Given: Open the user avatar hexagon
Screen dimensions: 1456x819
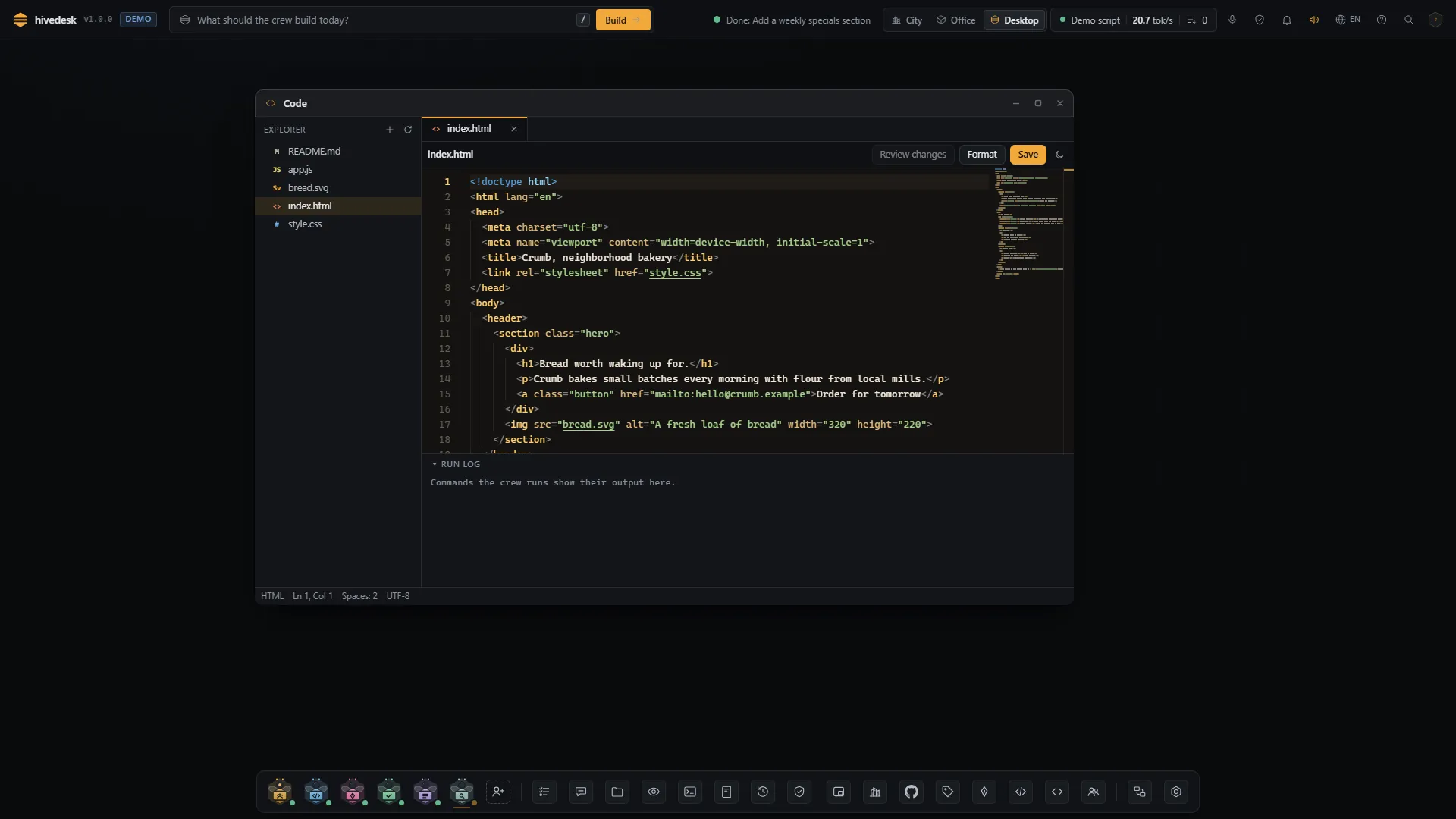Looking at the screenshot, I should (1436, 20).
